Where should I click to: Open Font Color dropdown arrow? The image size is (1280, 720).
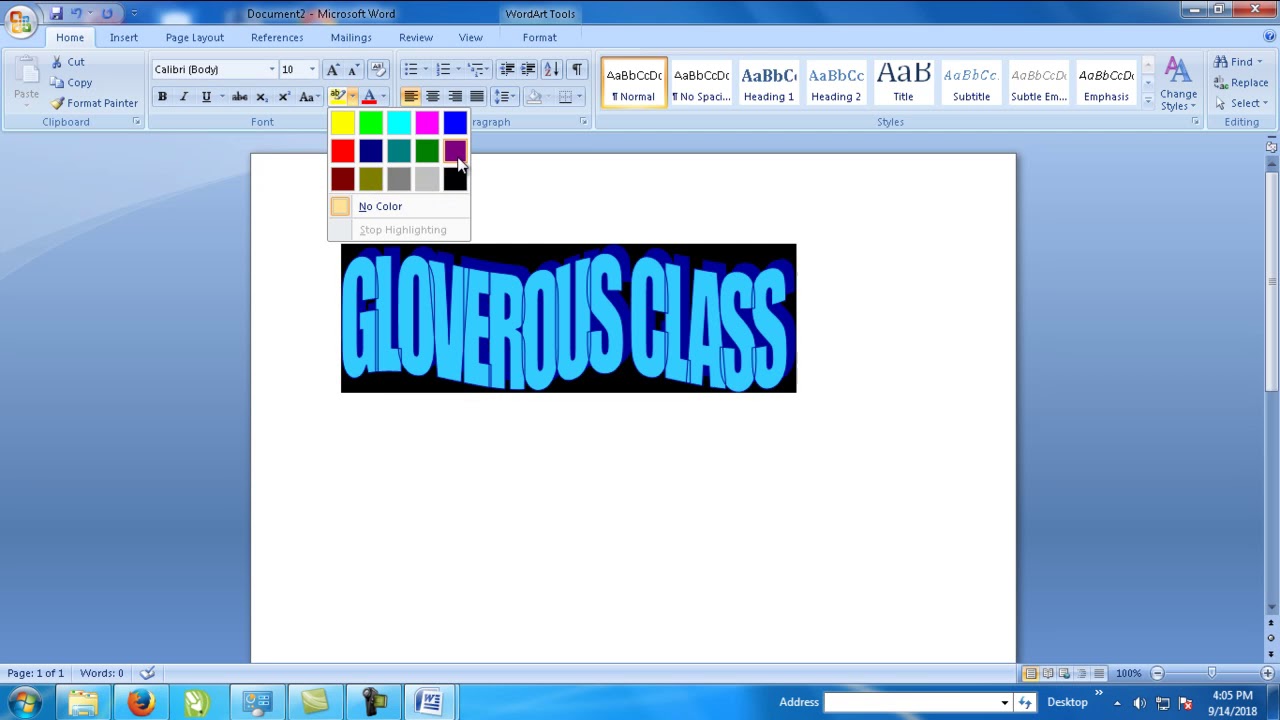click(383, 97)
